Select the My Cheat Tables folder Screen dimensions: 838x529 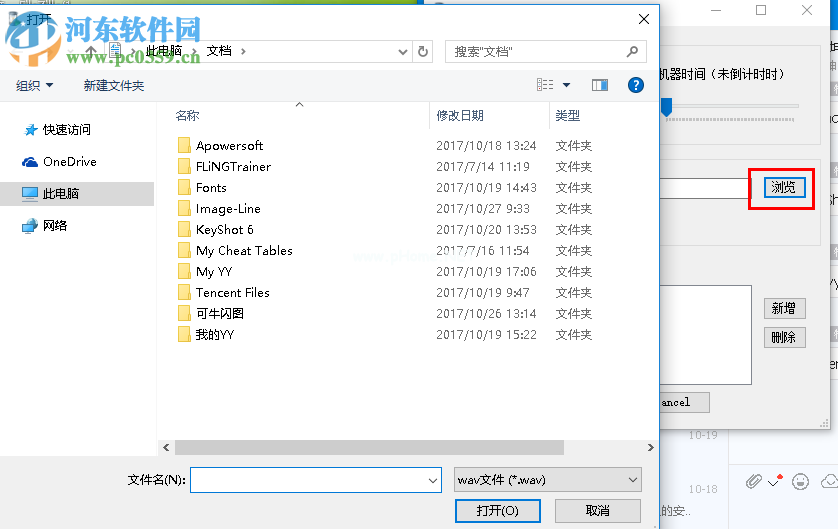click(244, 251)
